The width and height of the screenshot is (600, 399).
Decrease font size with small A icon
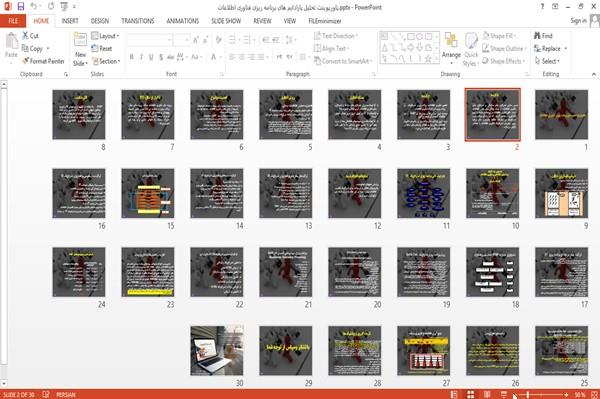click(205, 40)
